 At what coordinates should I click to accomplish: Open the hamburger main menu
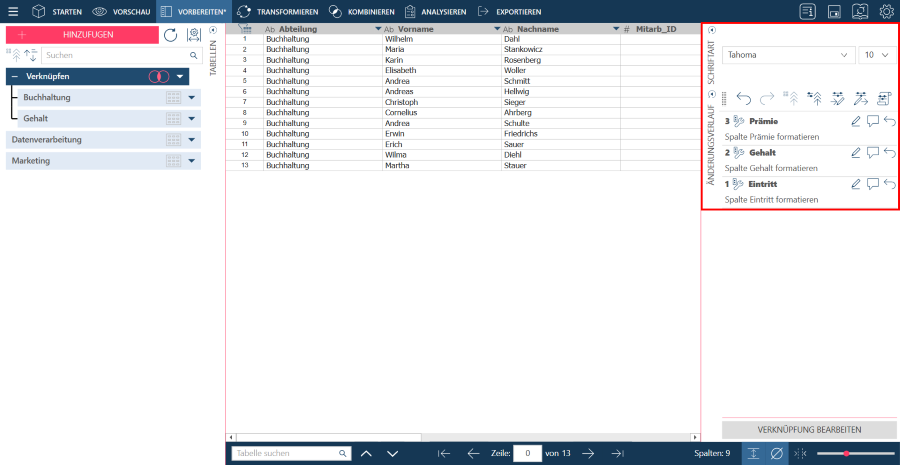click(x=13, y=11)
